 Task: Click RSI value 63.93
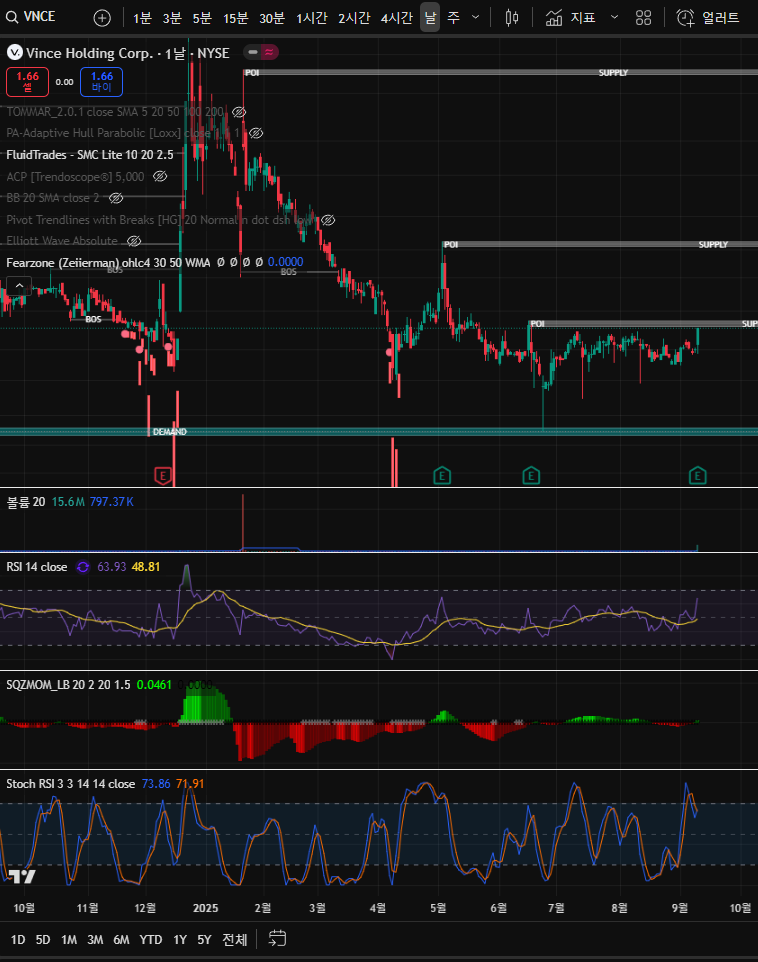point(112,567)
